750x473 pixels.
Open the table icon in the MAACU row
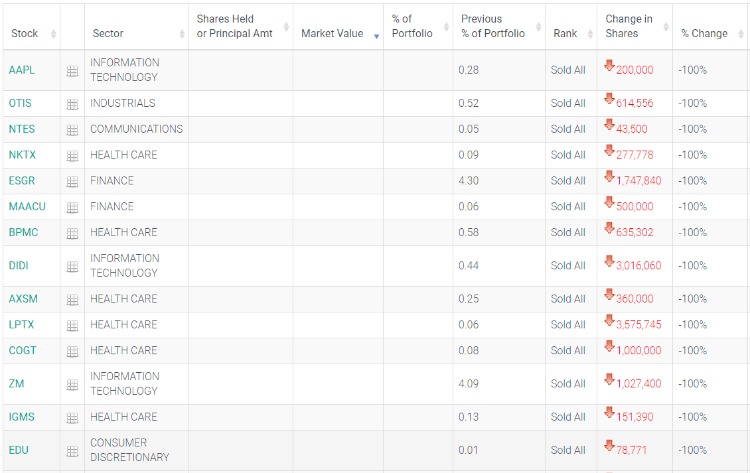point(72,208)
